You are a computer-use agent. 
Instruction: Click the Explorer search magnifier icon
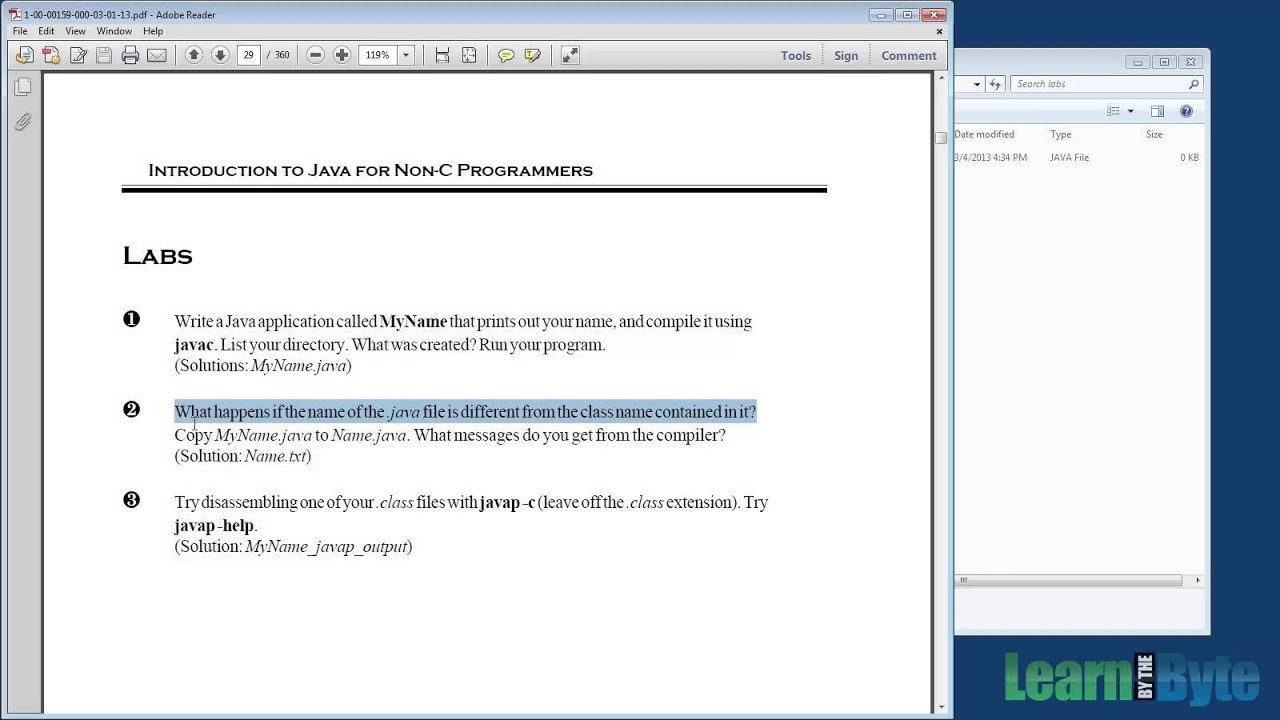[1193, 84]
